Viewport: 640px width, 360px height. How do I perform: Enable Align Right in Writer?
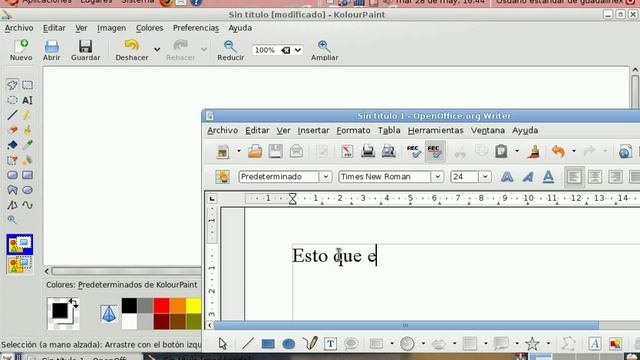click(x=615, y=177)
